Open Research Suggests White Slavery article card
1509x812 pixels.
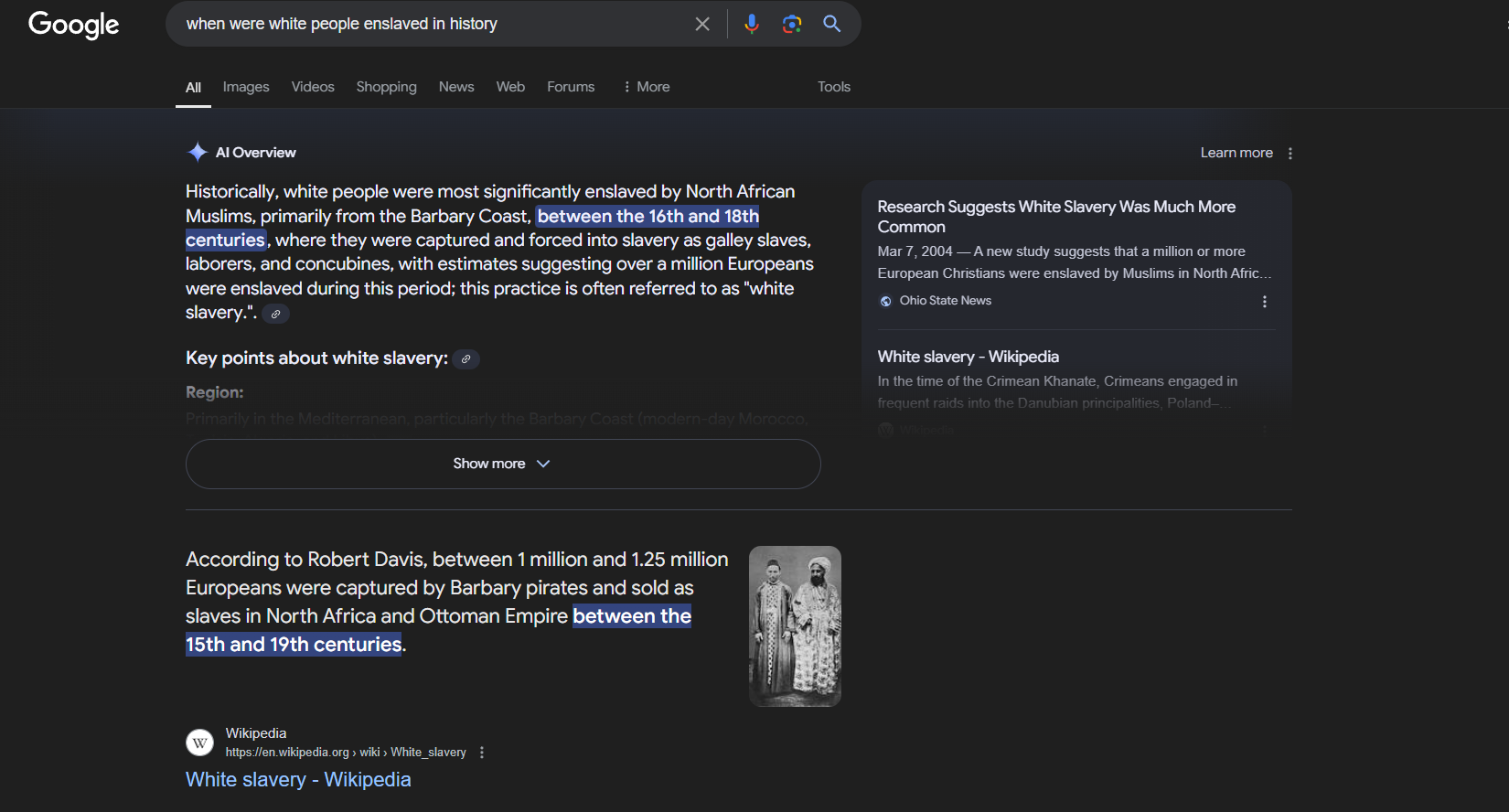pos(1056,217)
